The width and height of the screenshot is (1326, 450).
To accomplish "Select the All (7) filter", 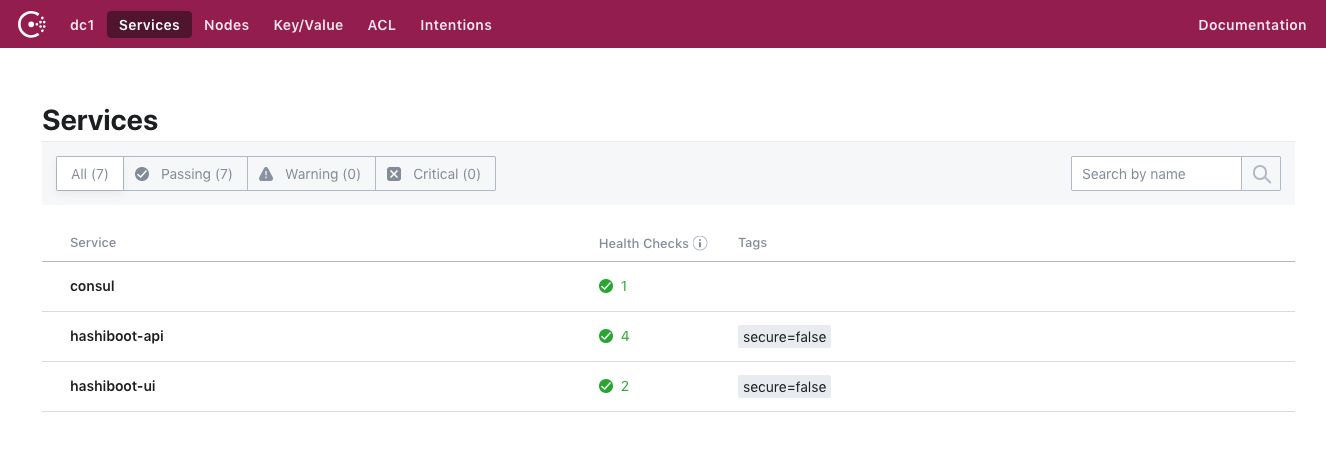I will (x=90, y=174).
